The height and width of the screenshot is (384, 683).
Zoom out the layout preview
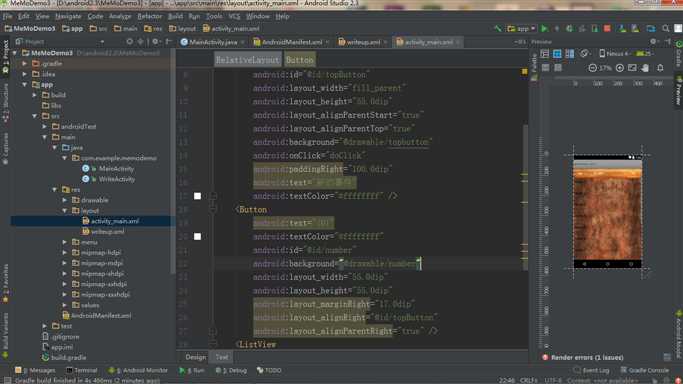coord(592,68)
